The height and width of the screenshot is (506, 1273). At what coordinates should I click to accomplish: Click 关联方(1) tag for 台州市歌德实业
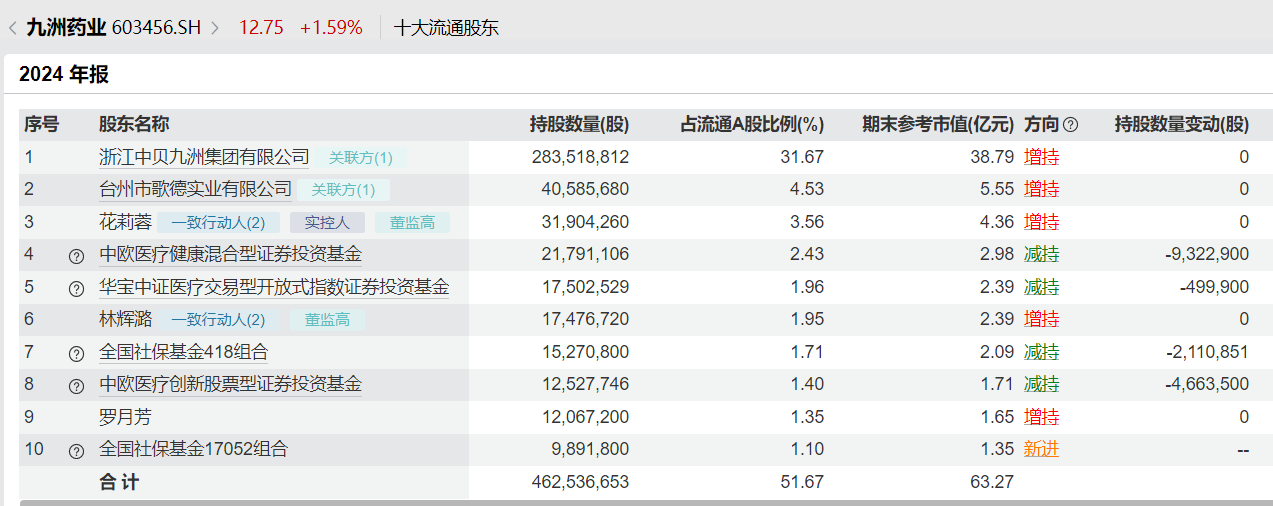pos(343,190)
